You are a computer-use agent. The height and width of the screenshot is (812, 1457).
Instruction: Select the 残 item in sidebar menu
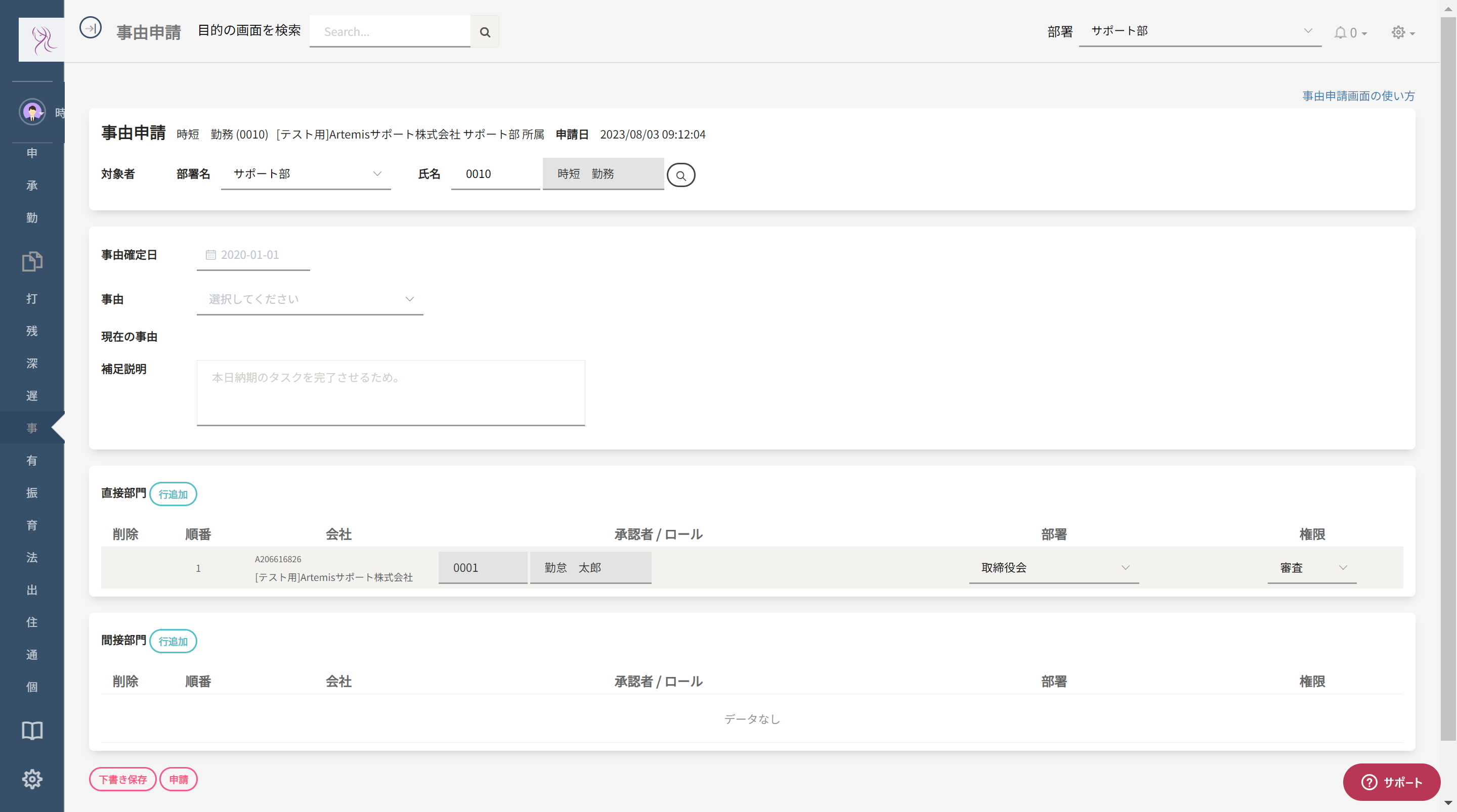(x=32, y=331)
